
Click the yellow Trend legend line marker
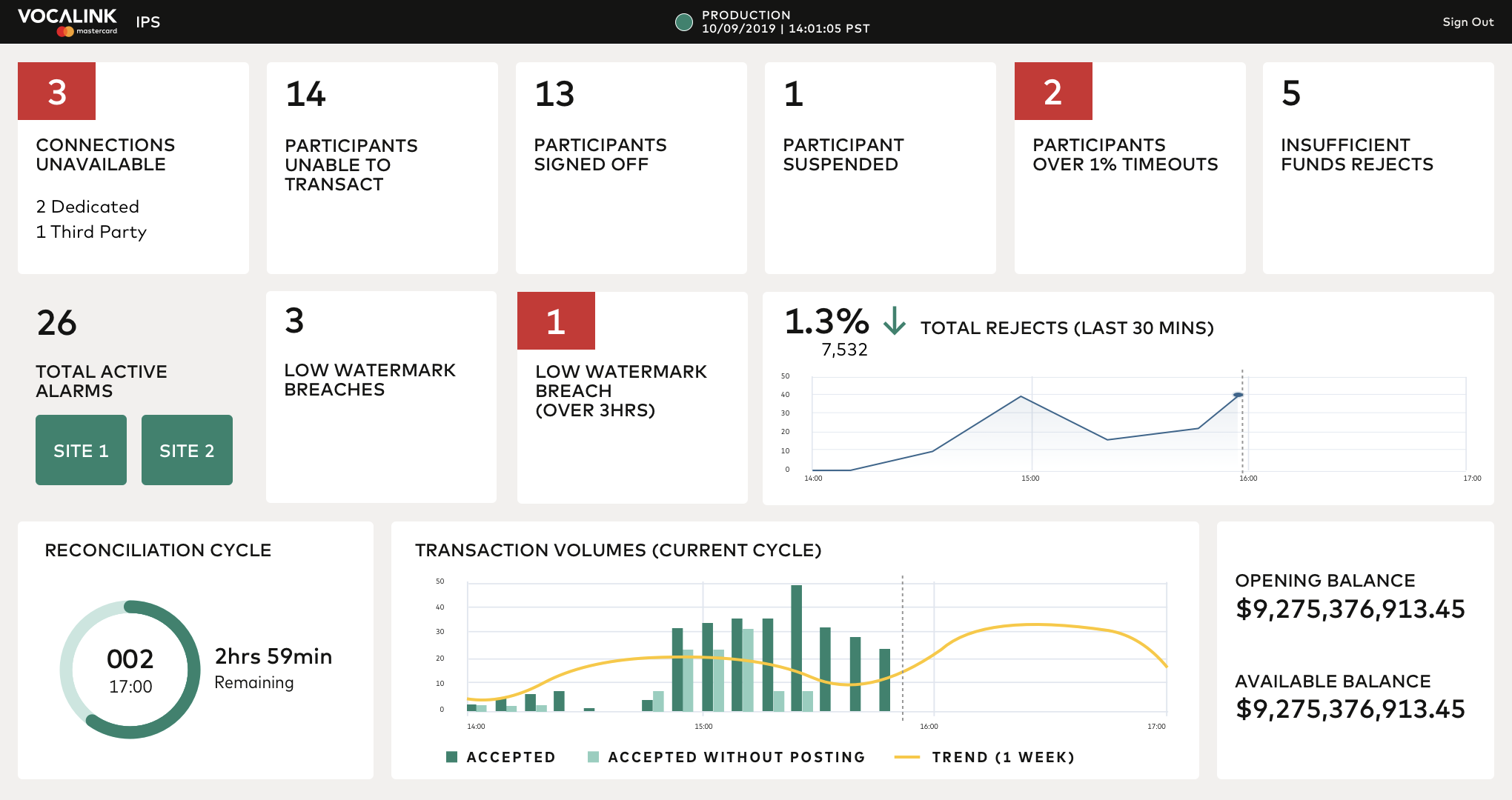907,757
